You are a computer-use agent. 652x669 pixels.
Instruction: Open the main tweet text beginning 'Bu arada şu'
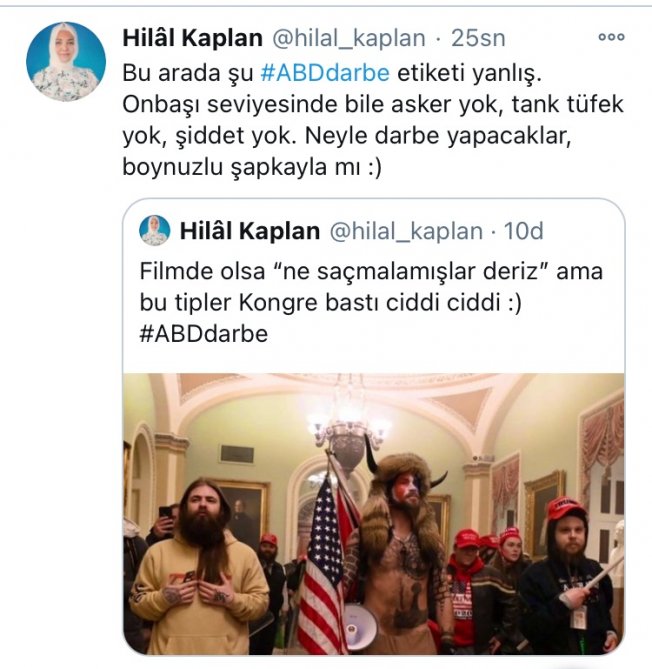(373, 120)
